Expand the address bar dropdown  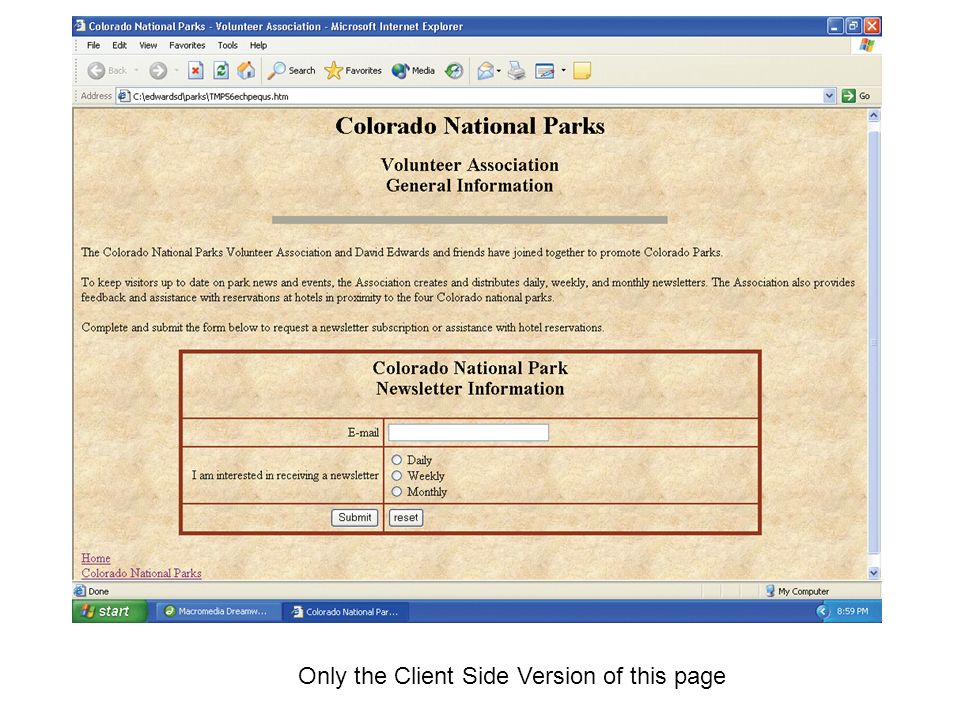point(830,96)
